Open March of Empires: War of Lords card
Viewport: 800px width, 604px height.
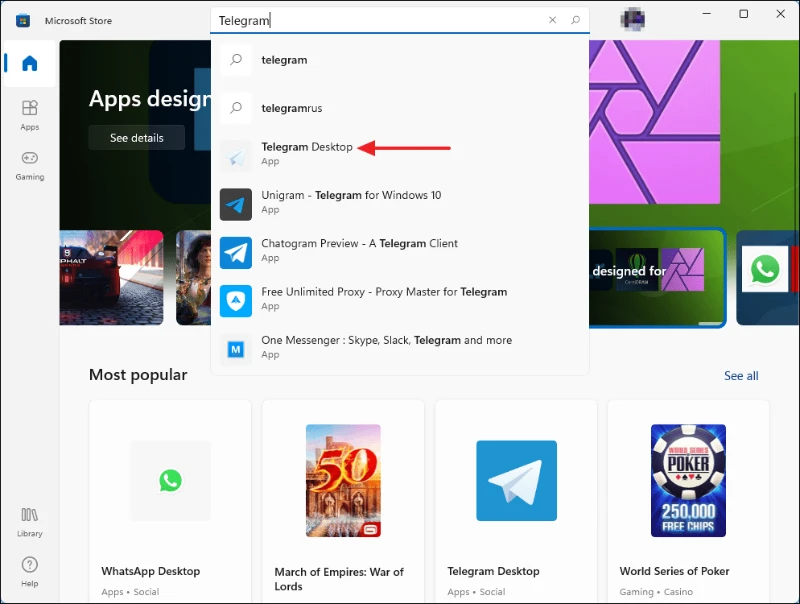(x=343, y=501)
